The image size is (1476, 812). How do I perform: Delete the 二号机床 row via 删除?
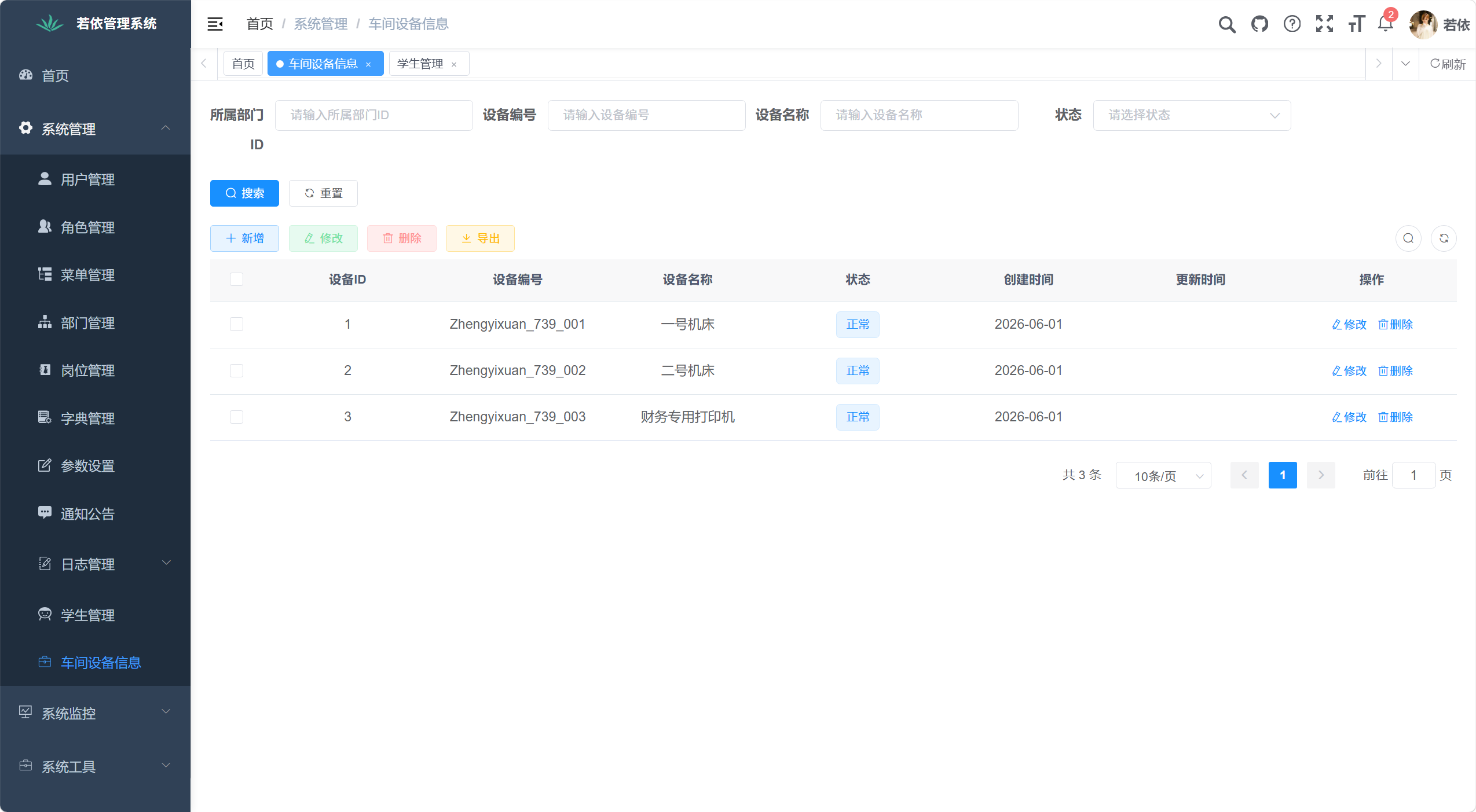click(1396, 371)
